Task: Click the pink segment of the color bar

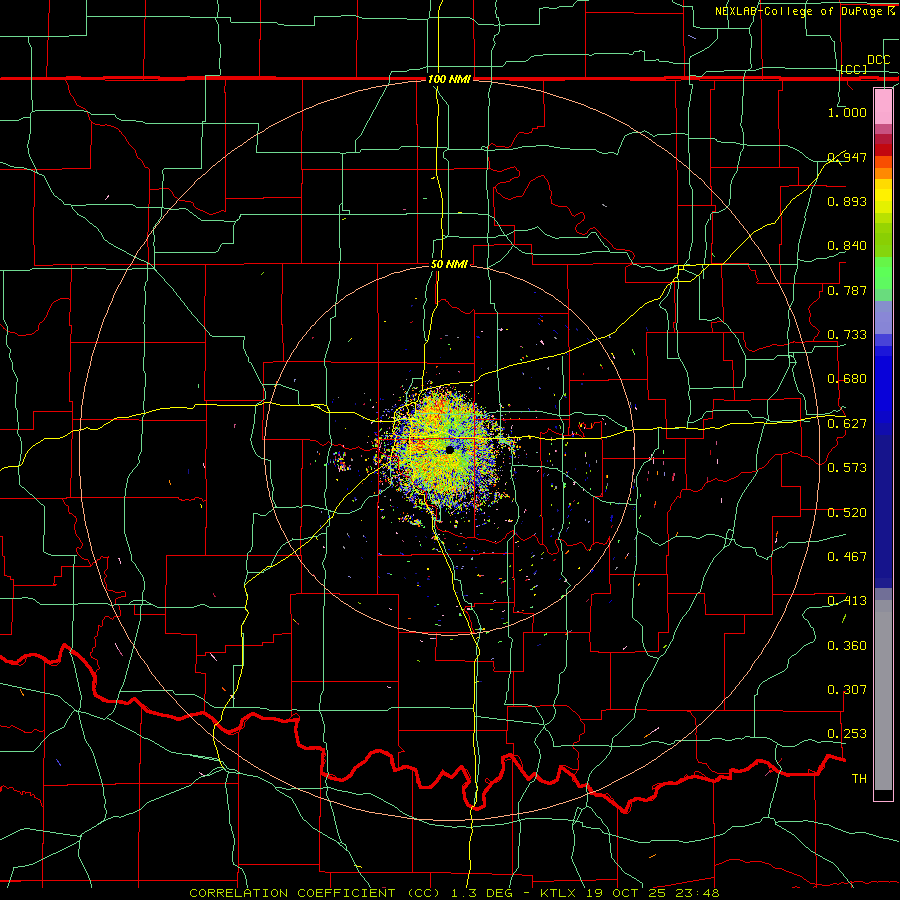Action: click(x=883, y=107)
